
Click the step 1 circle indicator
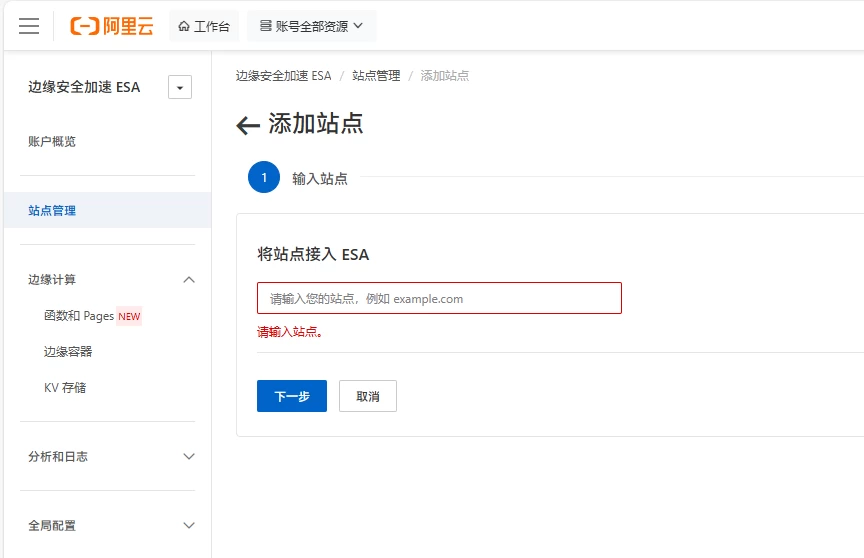click(264, 177)
